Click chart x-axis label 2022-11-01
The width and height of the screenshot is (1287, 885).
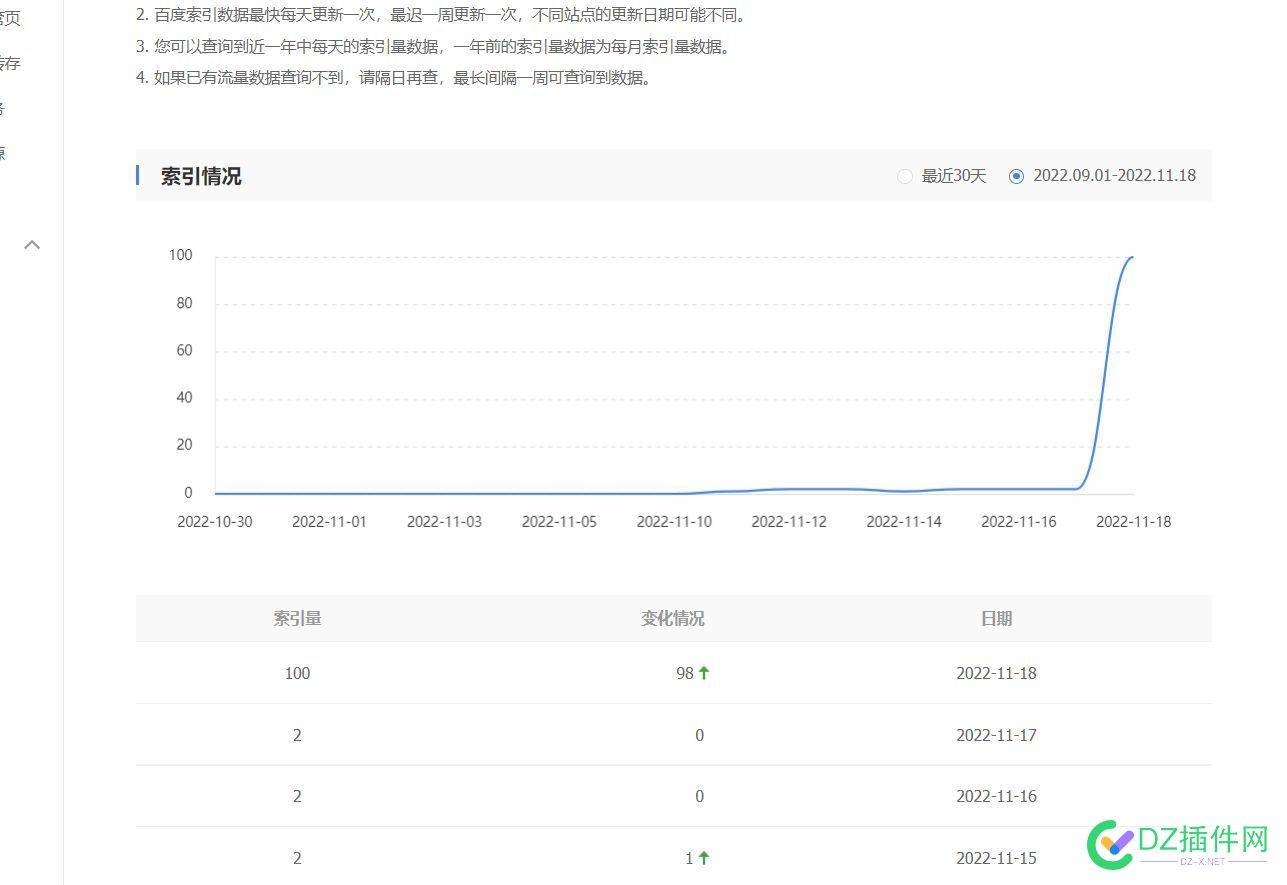329,522
